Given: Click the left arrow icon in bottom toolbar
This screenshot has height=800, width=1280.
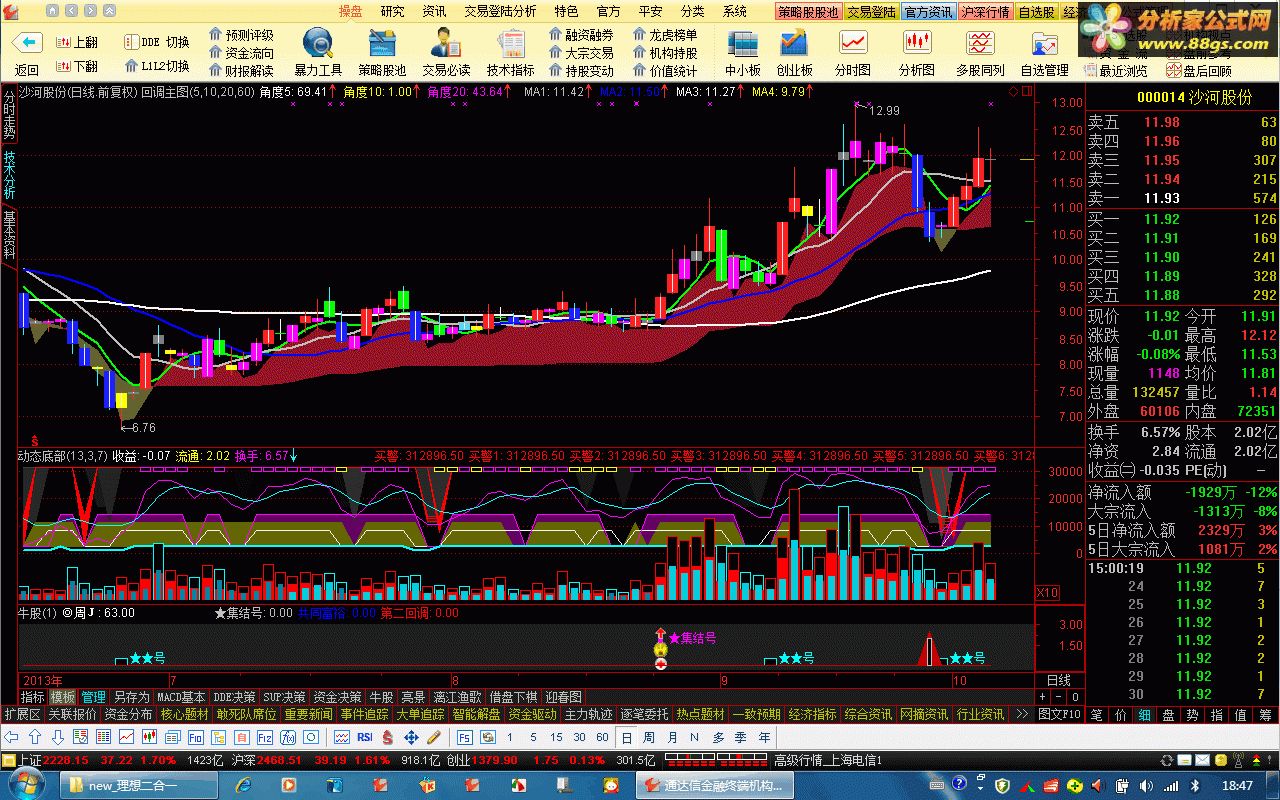Looking at the screenshot, I should 12,737.
